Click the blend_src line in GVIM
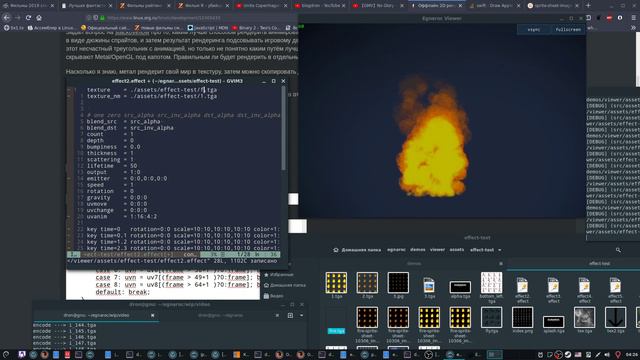This screenshot has width=640, height=360. tap(123, 121)
